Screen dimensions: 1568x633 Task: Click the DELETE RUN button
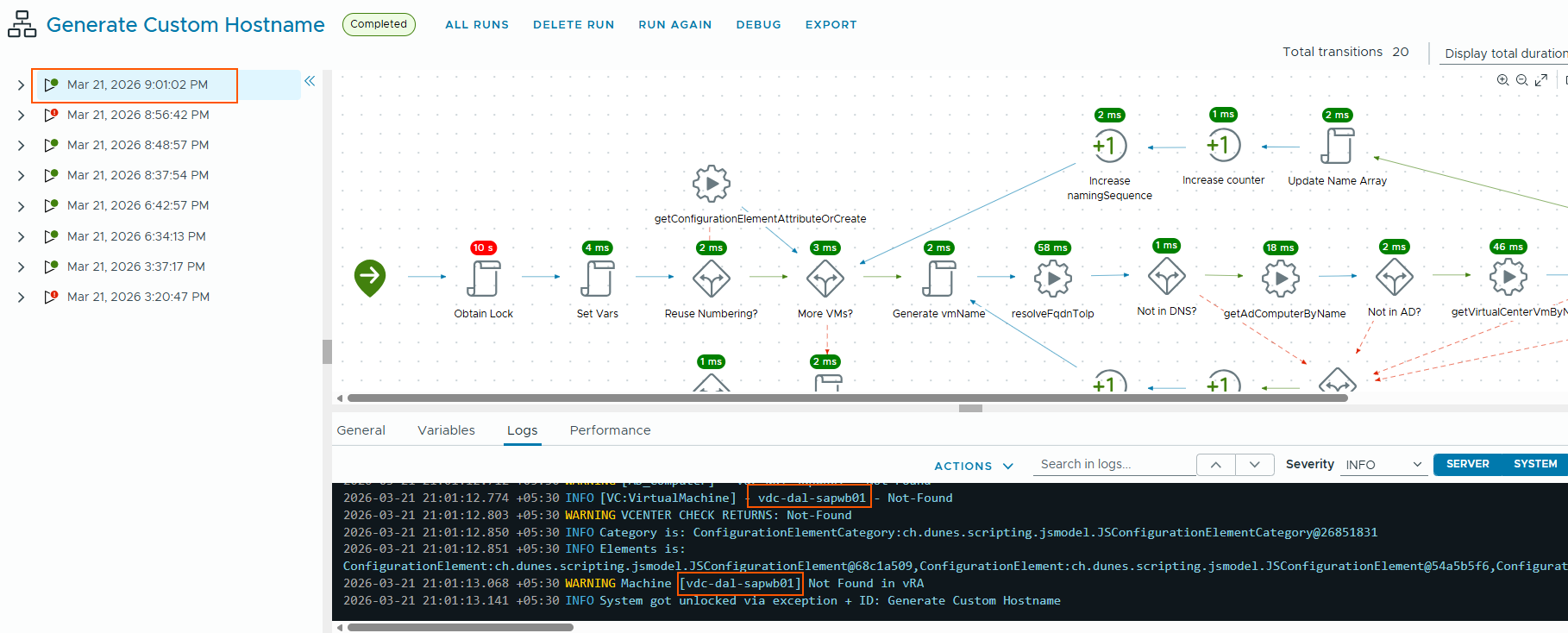(x=574, y=25)
